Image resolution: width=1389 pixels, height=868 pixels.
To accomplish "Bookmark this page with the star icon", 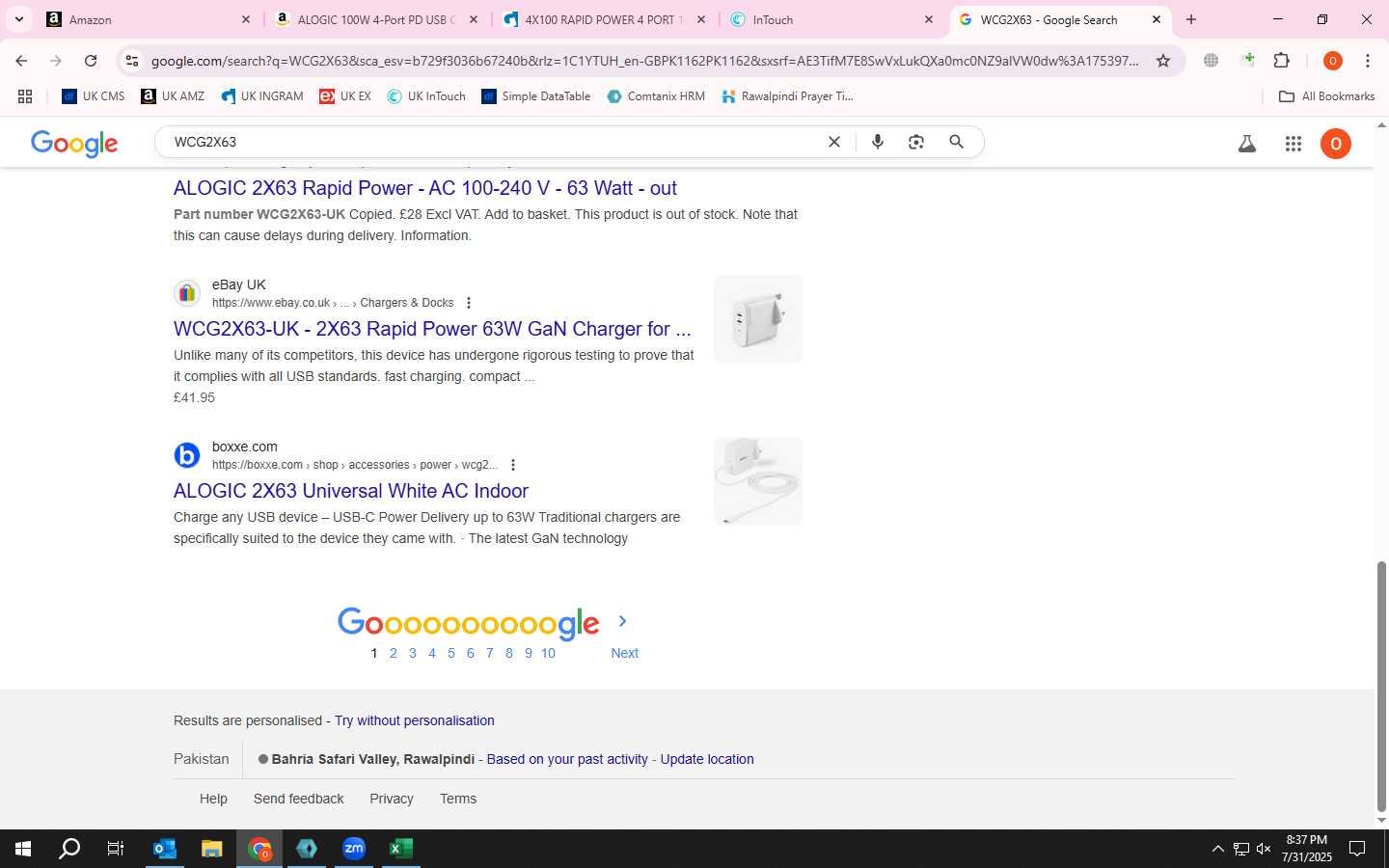I will tap(1163, 61).
